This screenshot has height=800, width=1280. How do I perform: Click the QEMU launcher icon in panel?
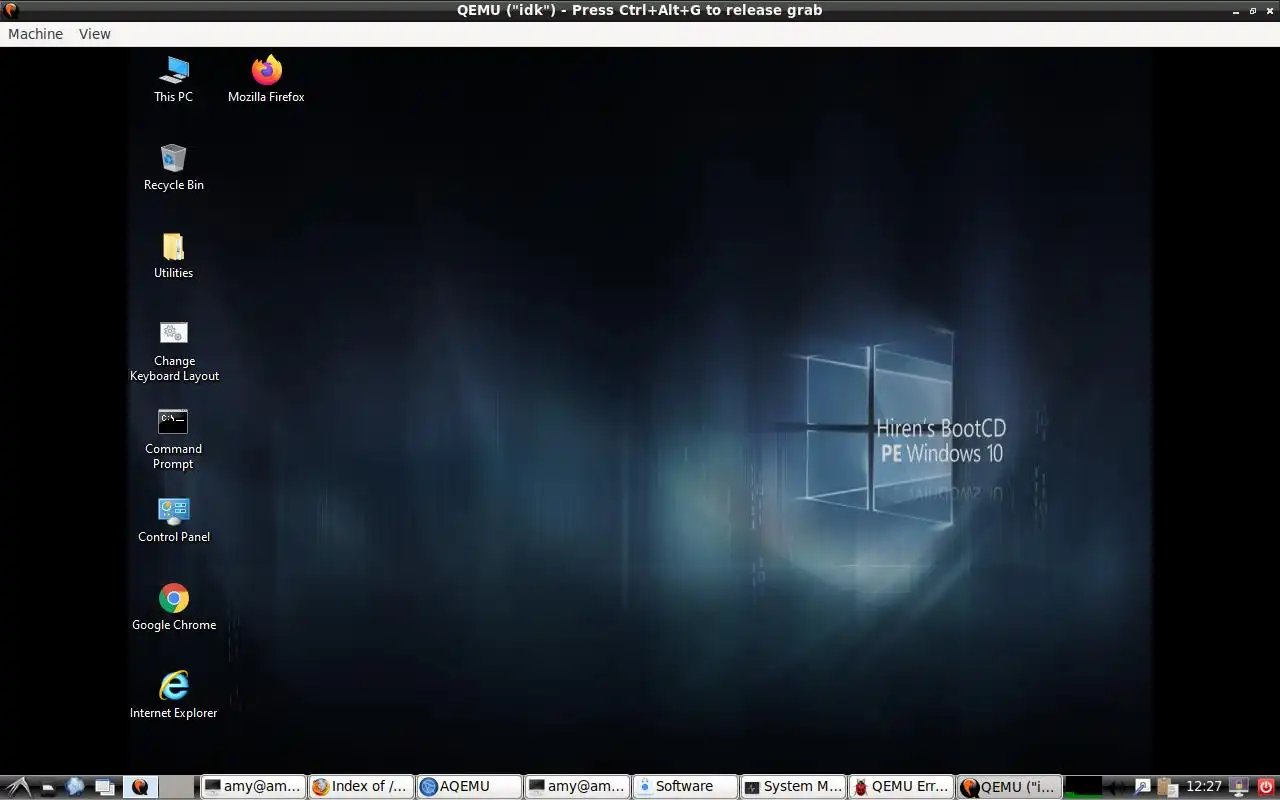pos(140,787)
